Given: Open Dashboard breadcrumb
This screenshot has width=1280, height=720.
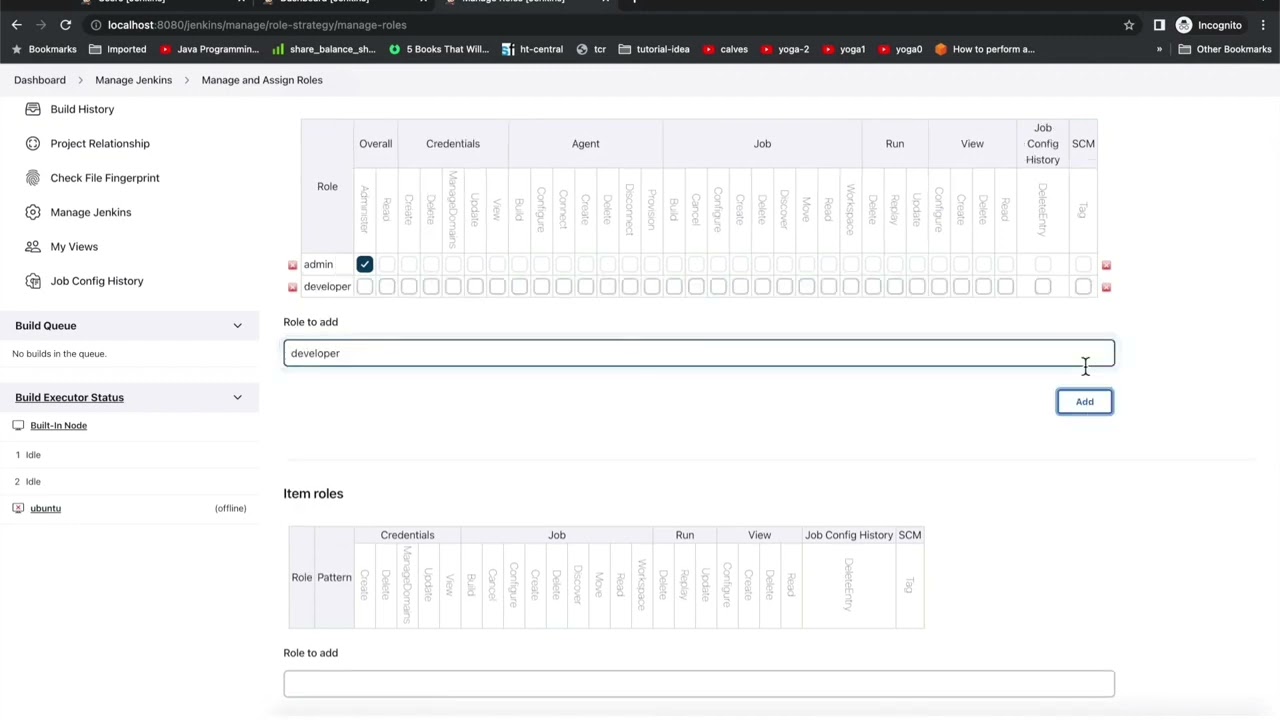Looking at the screenshot, I should tap(40, 80).
